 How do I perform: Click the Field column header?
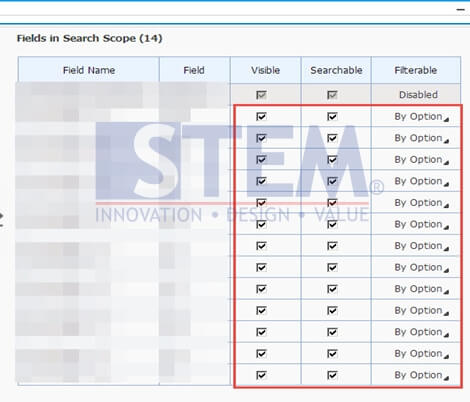[194, 70]
